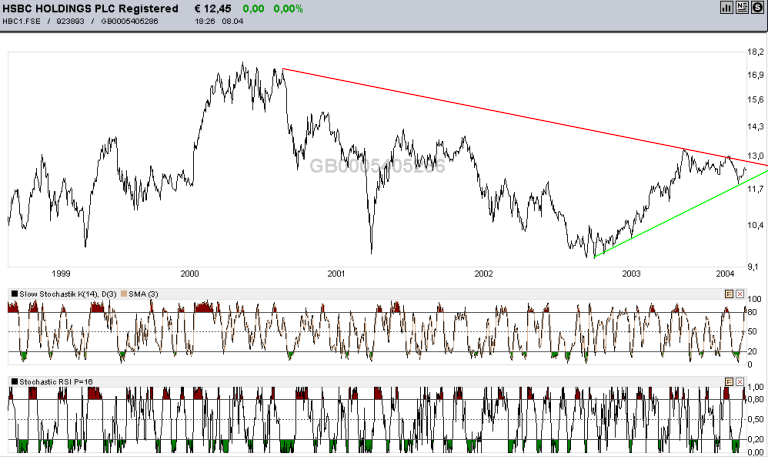Open Stochastic RSI indicator settings icon

click(x=729, y=382)
